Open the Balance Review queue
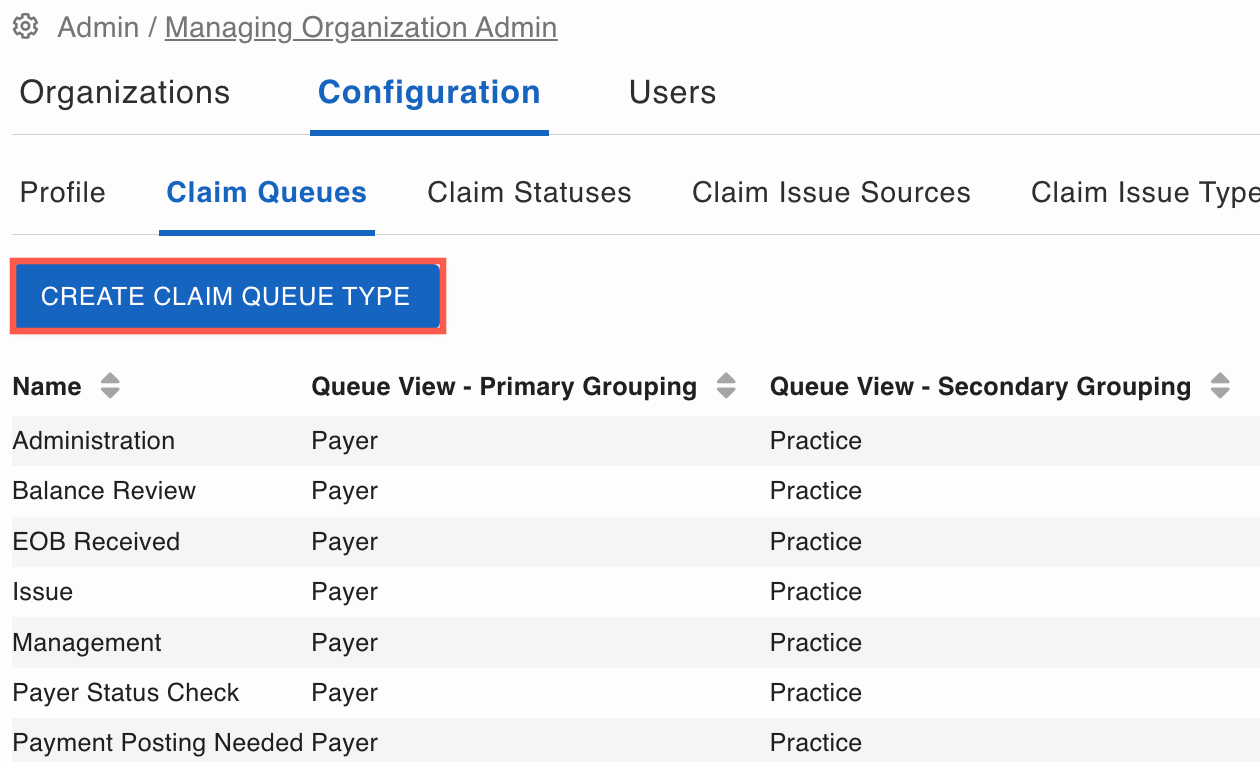 [x=104, y=491]
